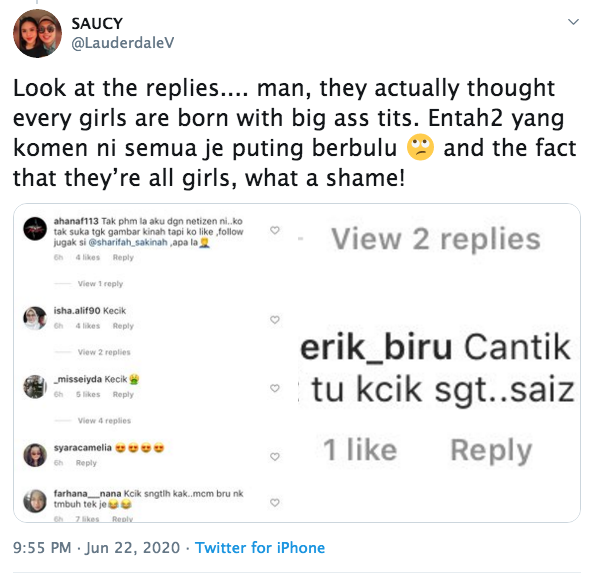Click the tweet timestamp 9:55 PM
The height and width of the screenshot is (576, 596).
pos(42,547)
